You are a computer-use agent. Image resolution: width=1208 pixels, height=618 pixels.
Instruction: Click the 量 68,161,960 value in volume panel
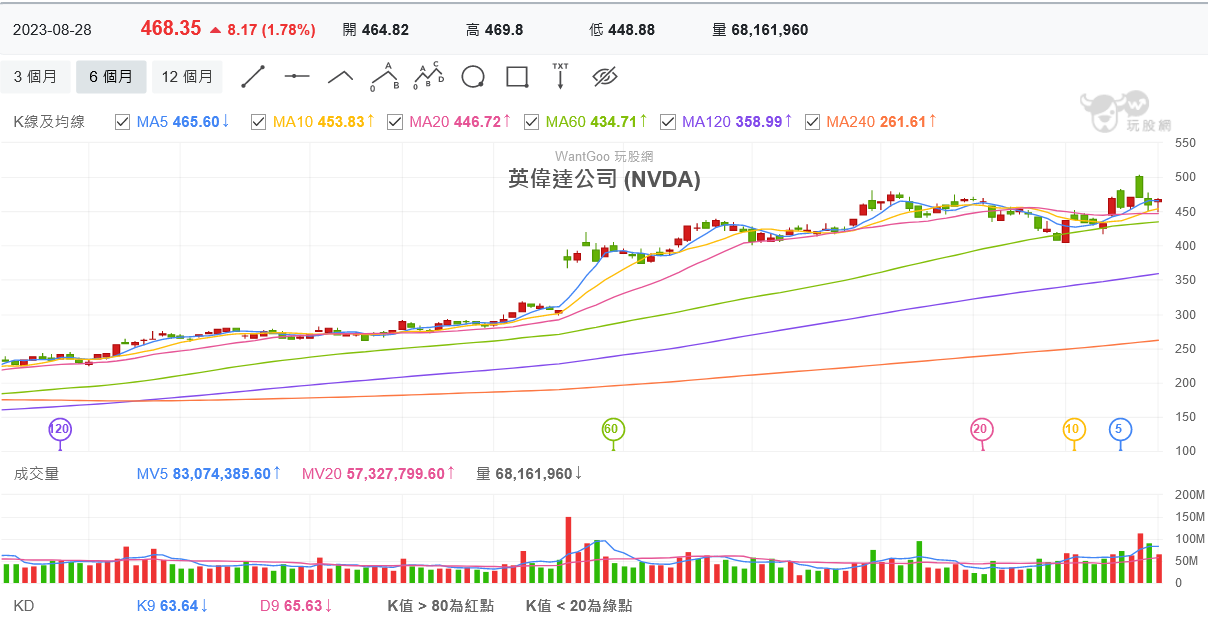coord(529,473)
